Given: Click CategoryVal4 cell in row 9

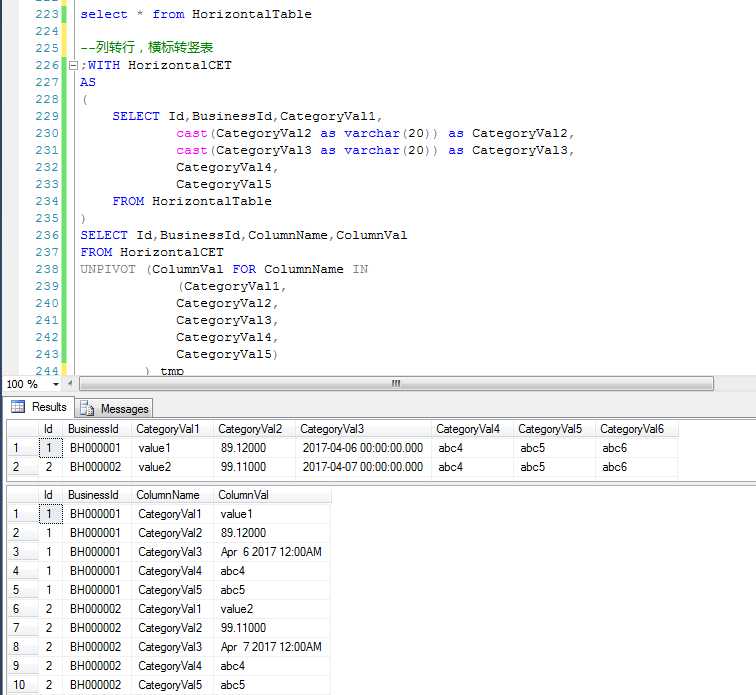Looking at the screenshot, I should point(172,666).
